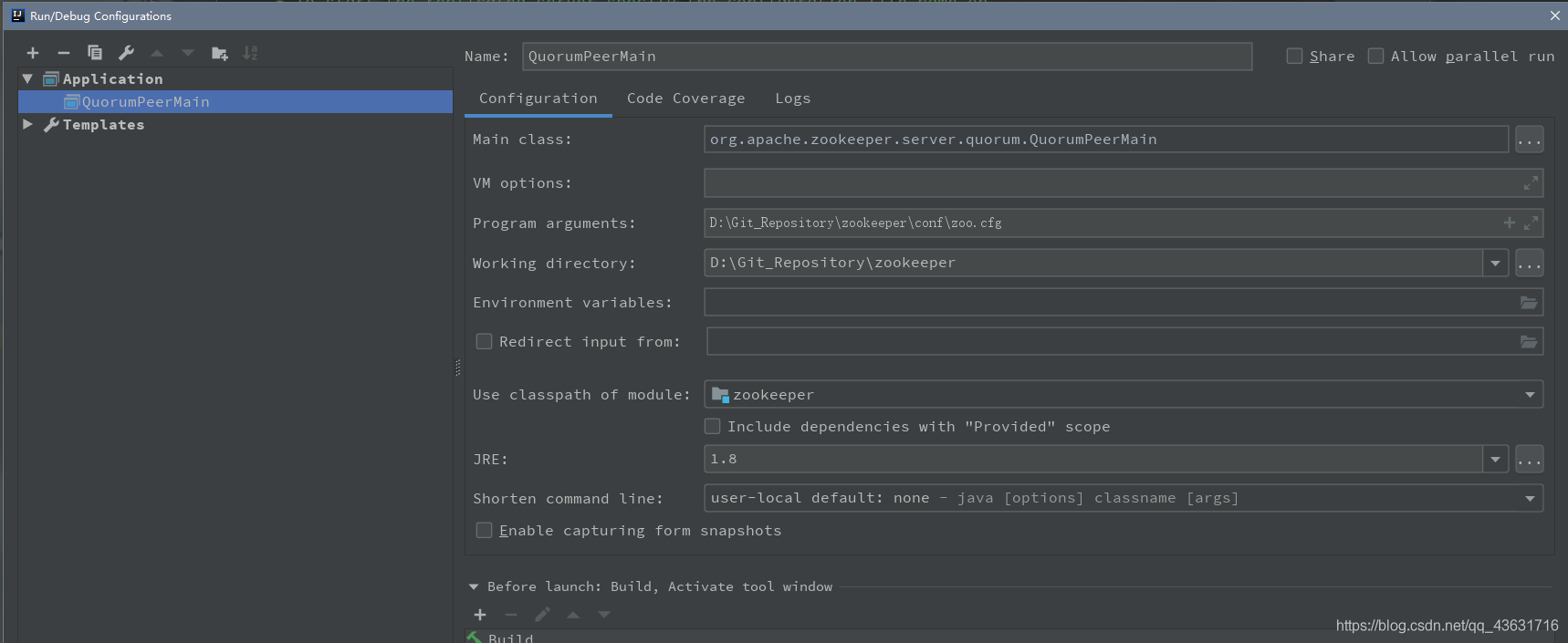Click the Working directory text field

tap(1093, 263)
